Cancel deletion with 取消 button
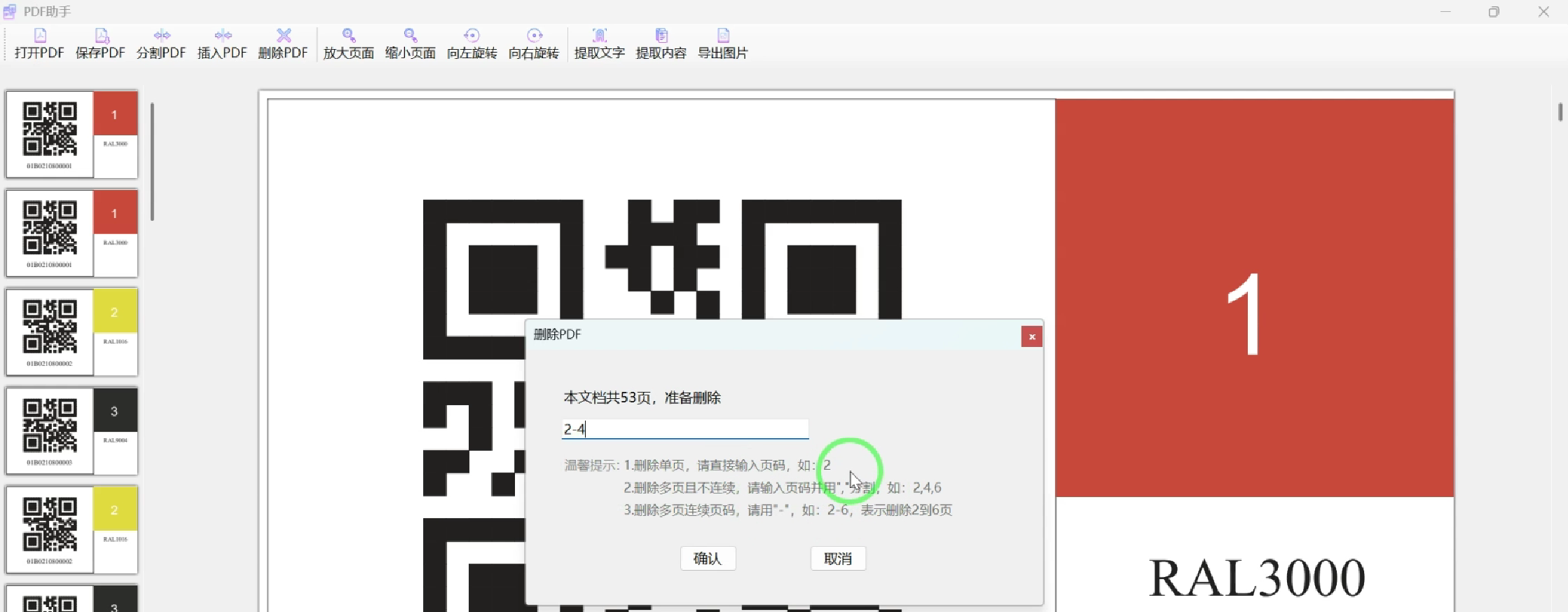1568x612 pixels. 838,558
